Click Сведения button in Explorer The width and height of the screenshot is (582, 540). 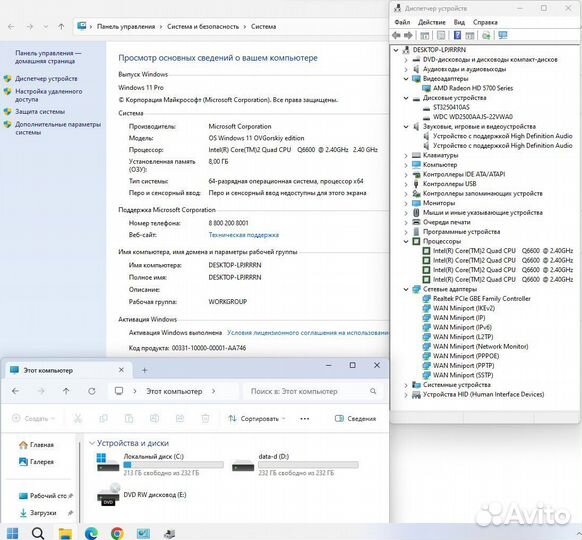pos(355,419)
